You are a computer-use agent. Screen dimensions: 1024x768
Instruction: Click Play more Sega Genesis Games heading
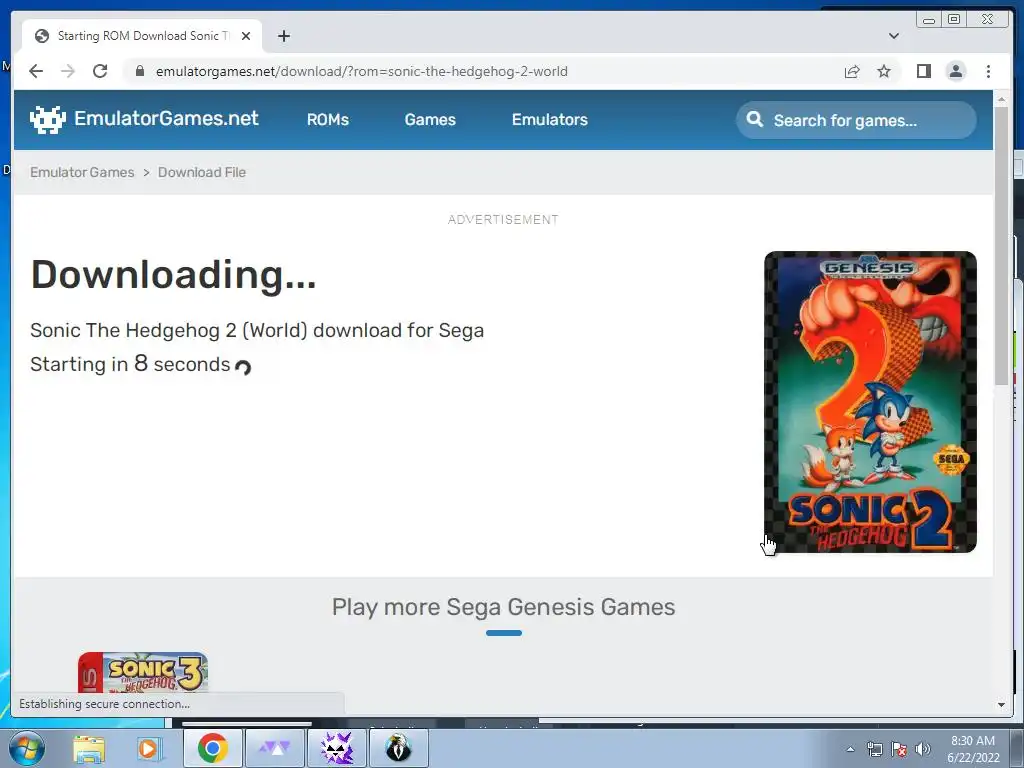(x=503, y=607)
